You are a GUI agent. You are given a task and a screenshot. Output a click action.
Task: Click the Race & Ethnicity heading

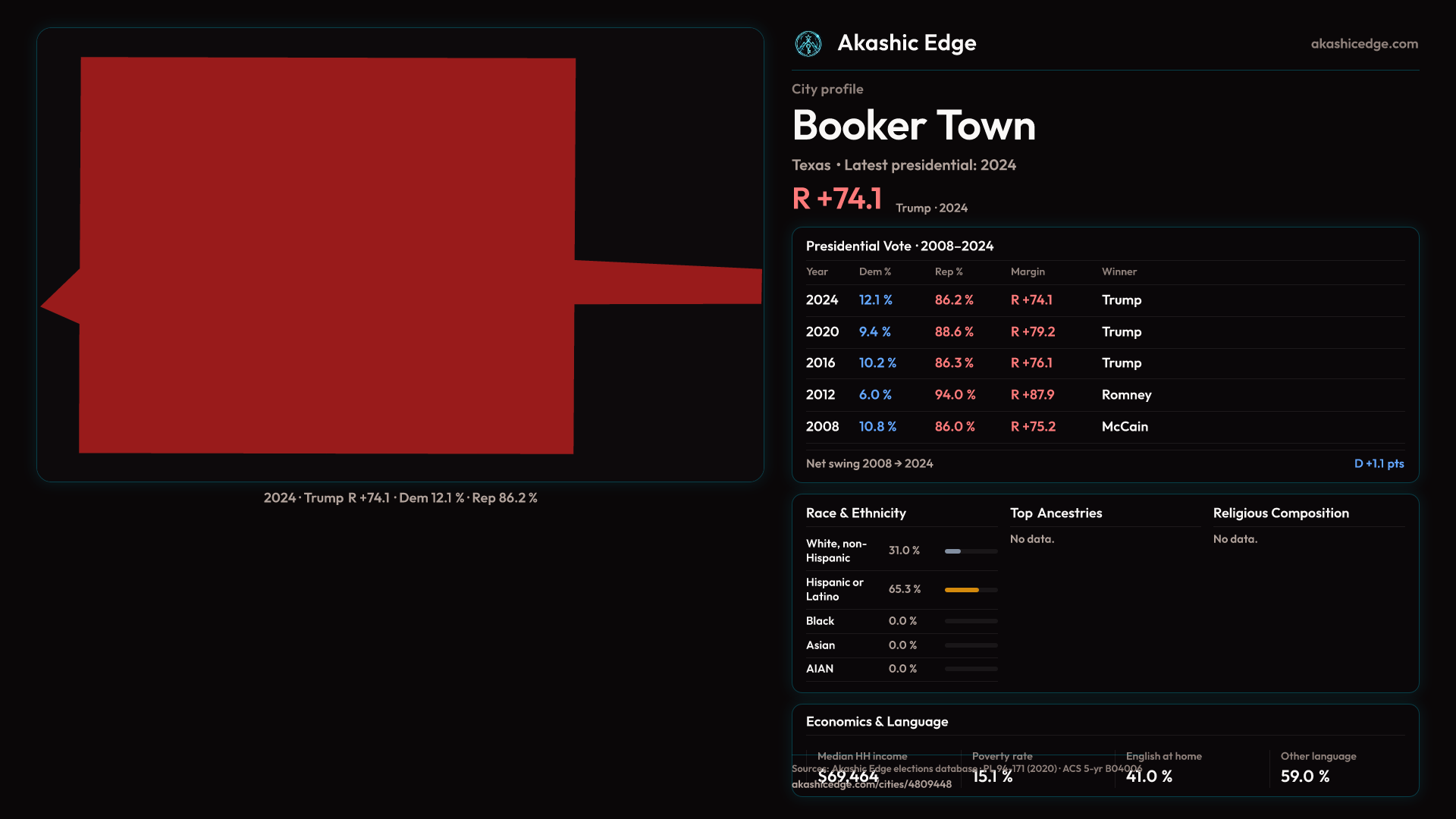[855, 513]
